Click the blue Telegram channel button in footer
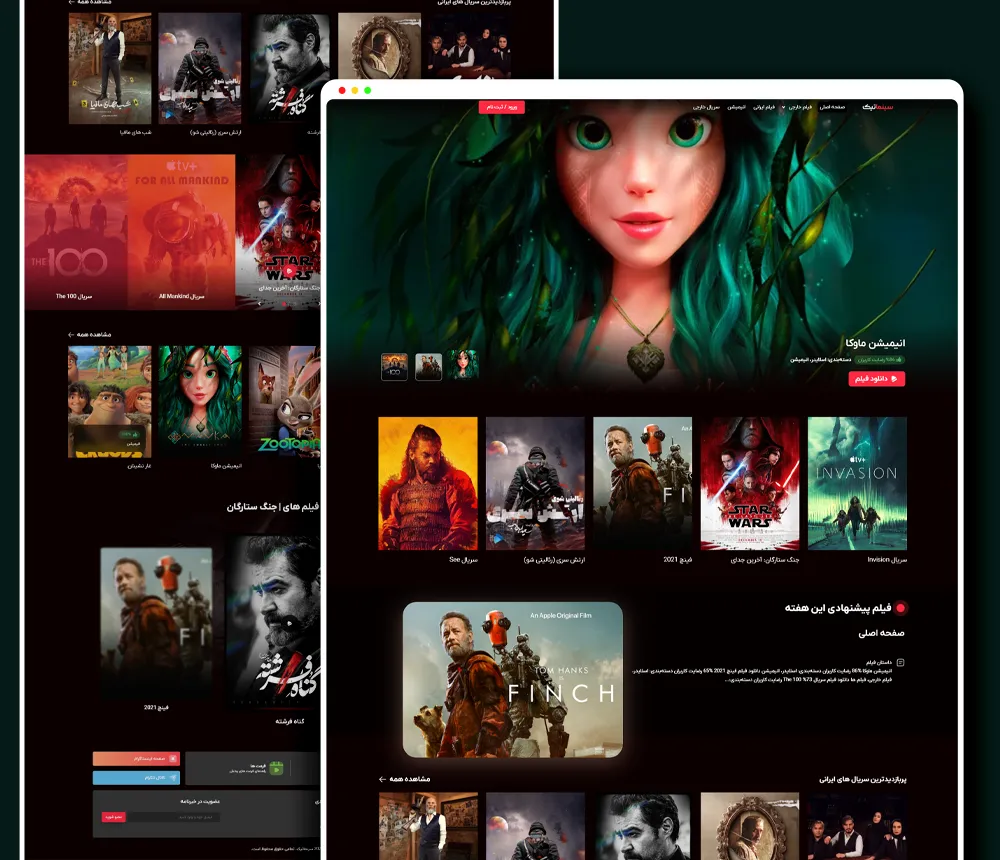Screen dimensions: 1000x860 [136, 778]
